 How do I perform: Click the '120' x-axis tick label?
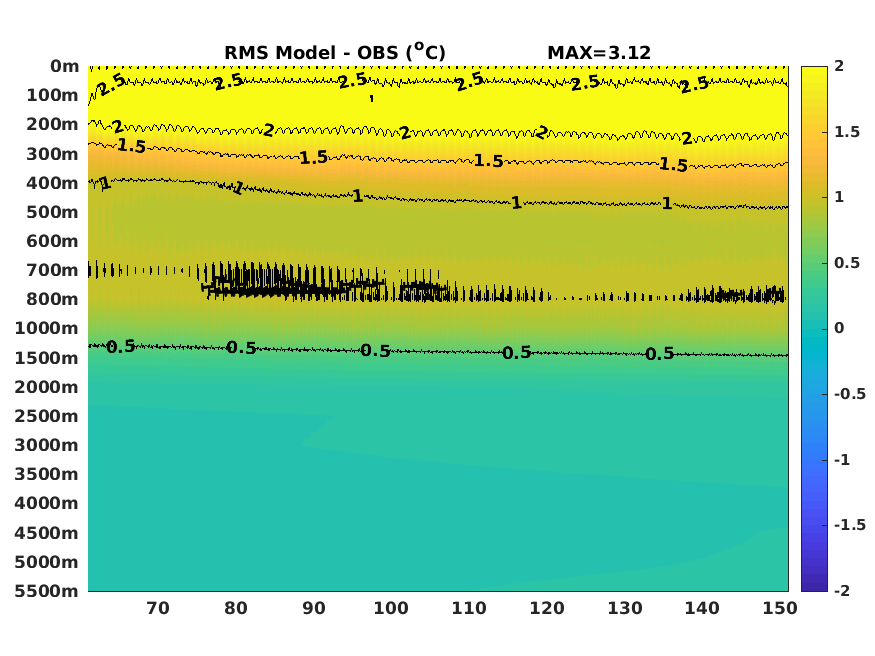pyautogui.click(x=547, y=608)
